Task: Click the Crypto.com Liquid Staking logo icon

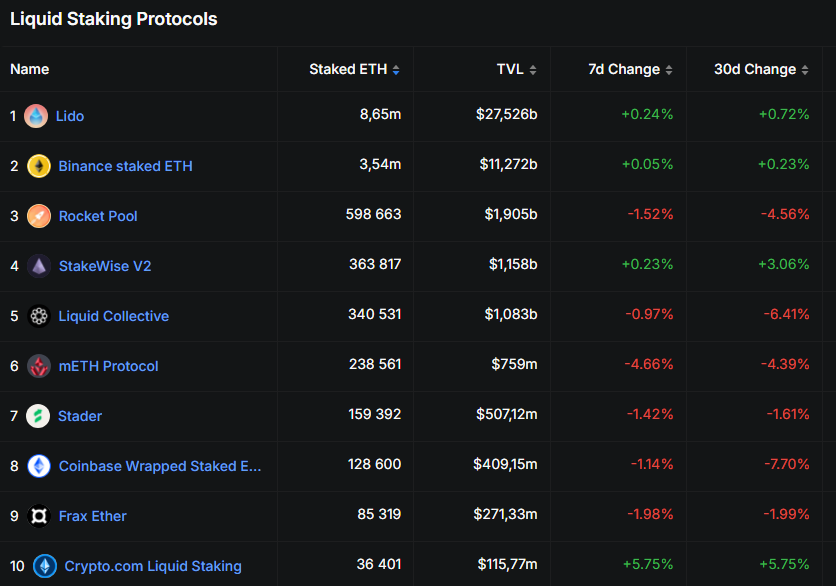Action: click(x=45, y=566)
